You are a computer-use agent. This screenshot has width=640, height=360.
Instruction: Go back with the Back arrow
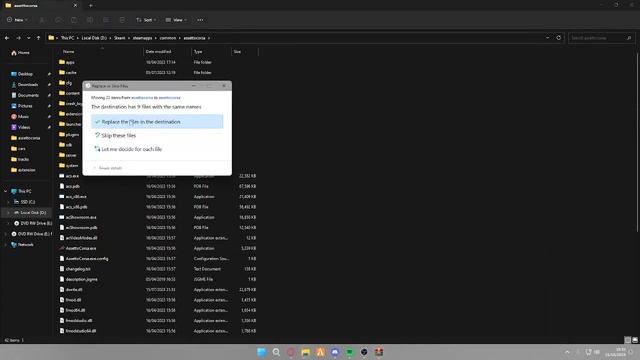pos(7,38)
